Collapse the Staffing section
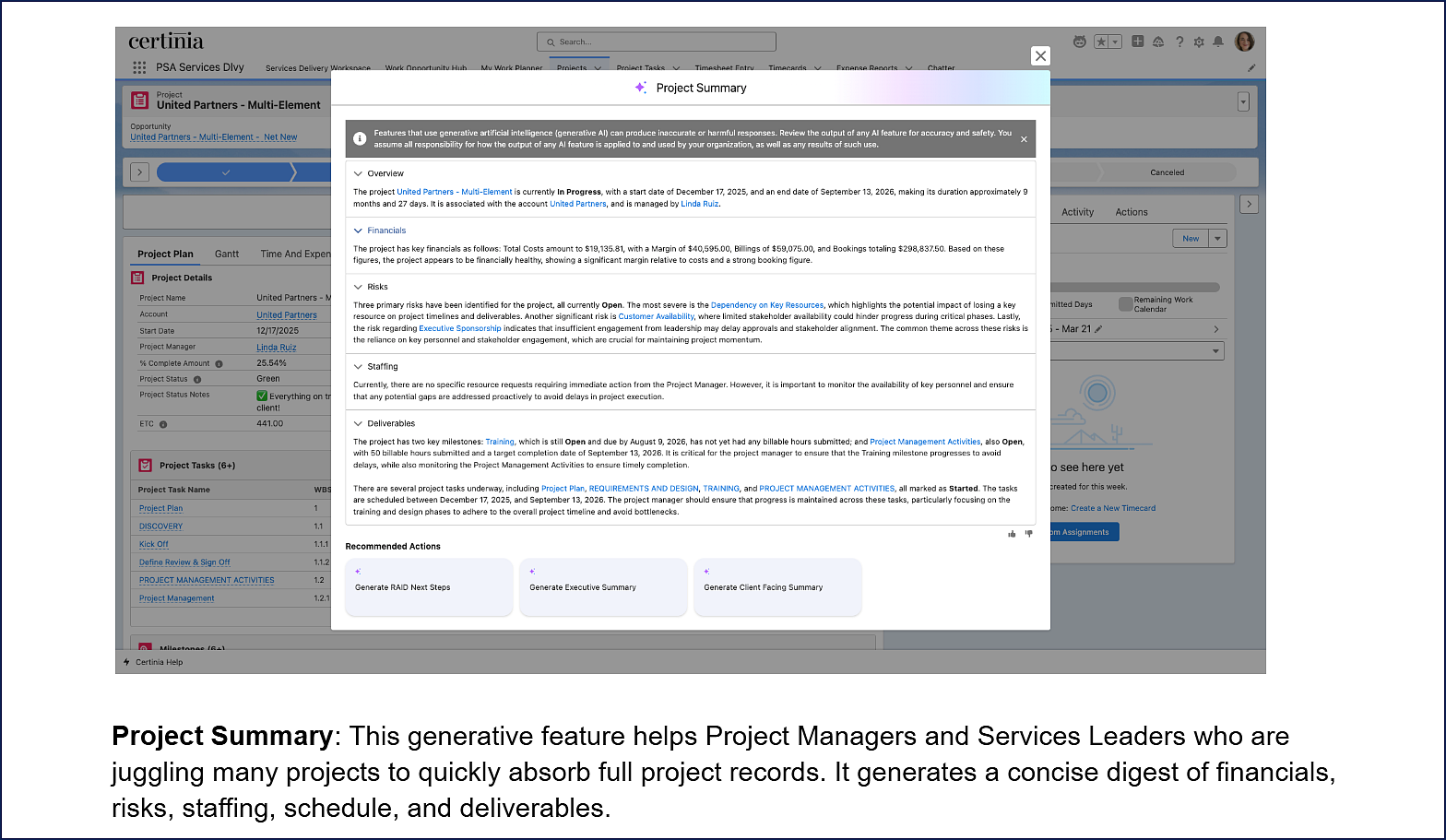This screenshot has height=840, width=1446. (358, 366)
